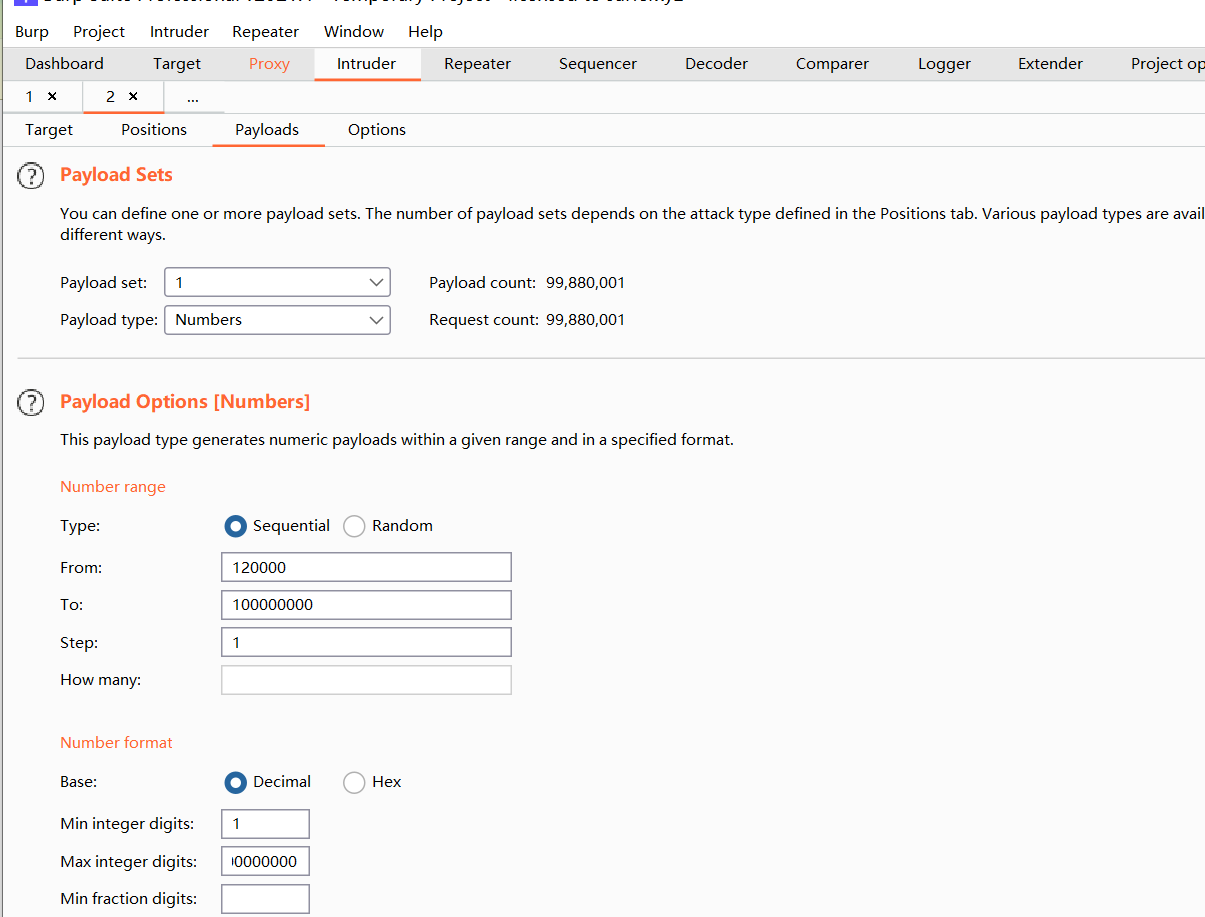Open the Positions sub-tab
This screenshot has height=917, width=1205.
(154, 130)
